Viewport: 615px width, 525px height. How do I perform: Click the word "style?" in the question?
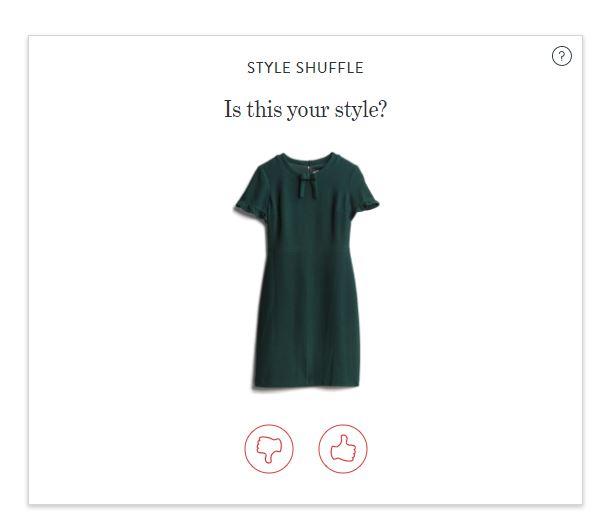(363, 110)
